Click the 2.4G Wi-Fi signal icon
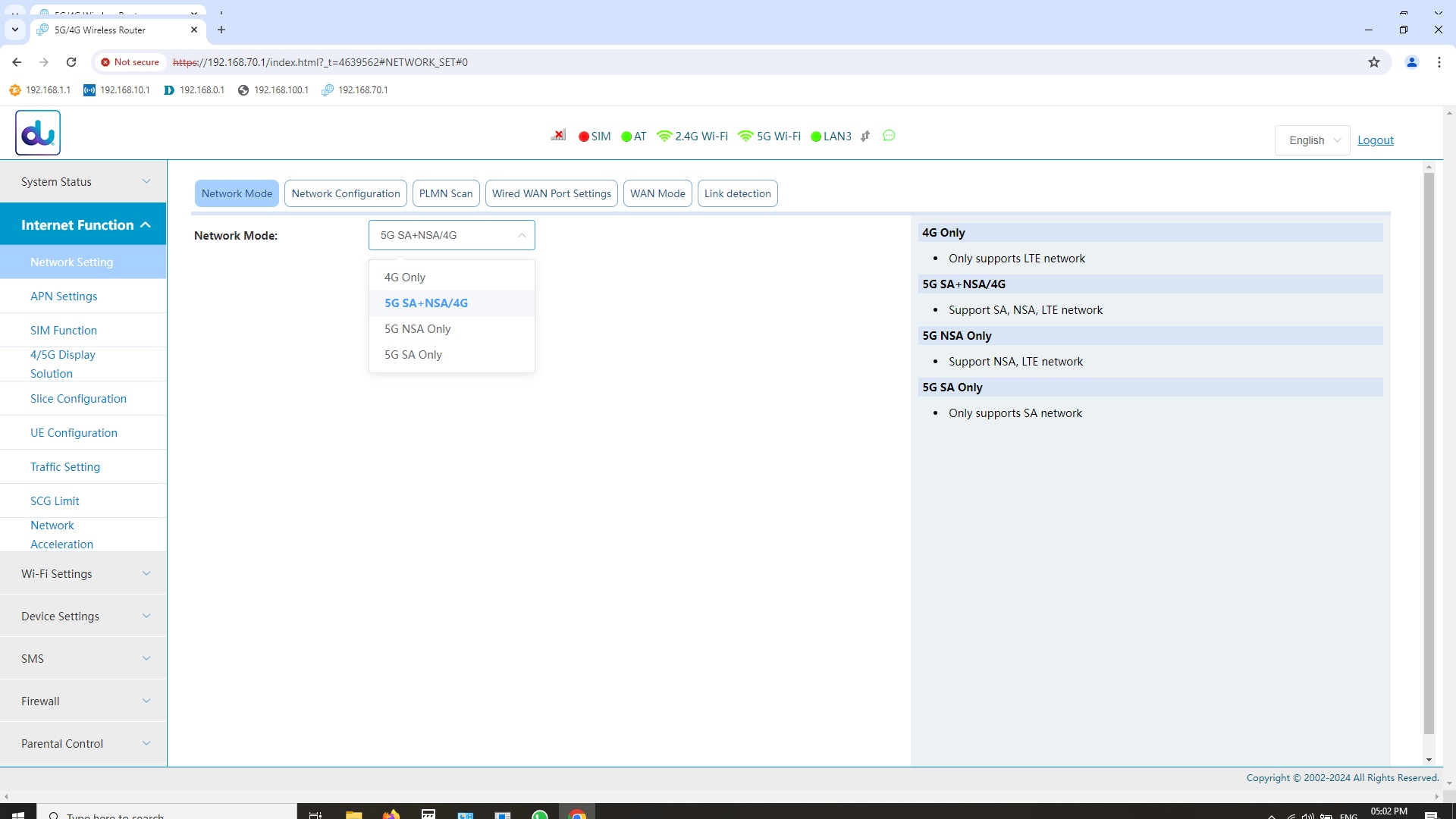 664,136
